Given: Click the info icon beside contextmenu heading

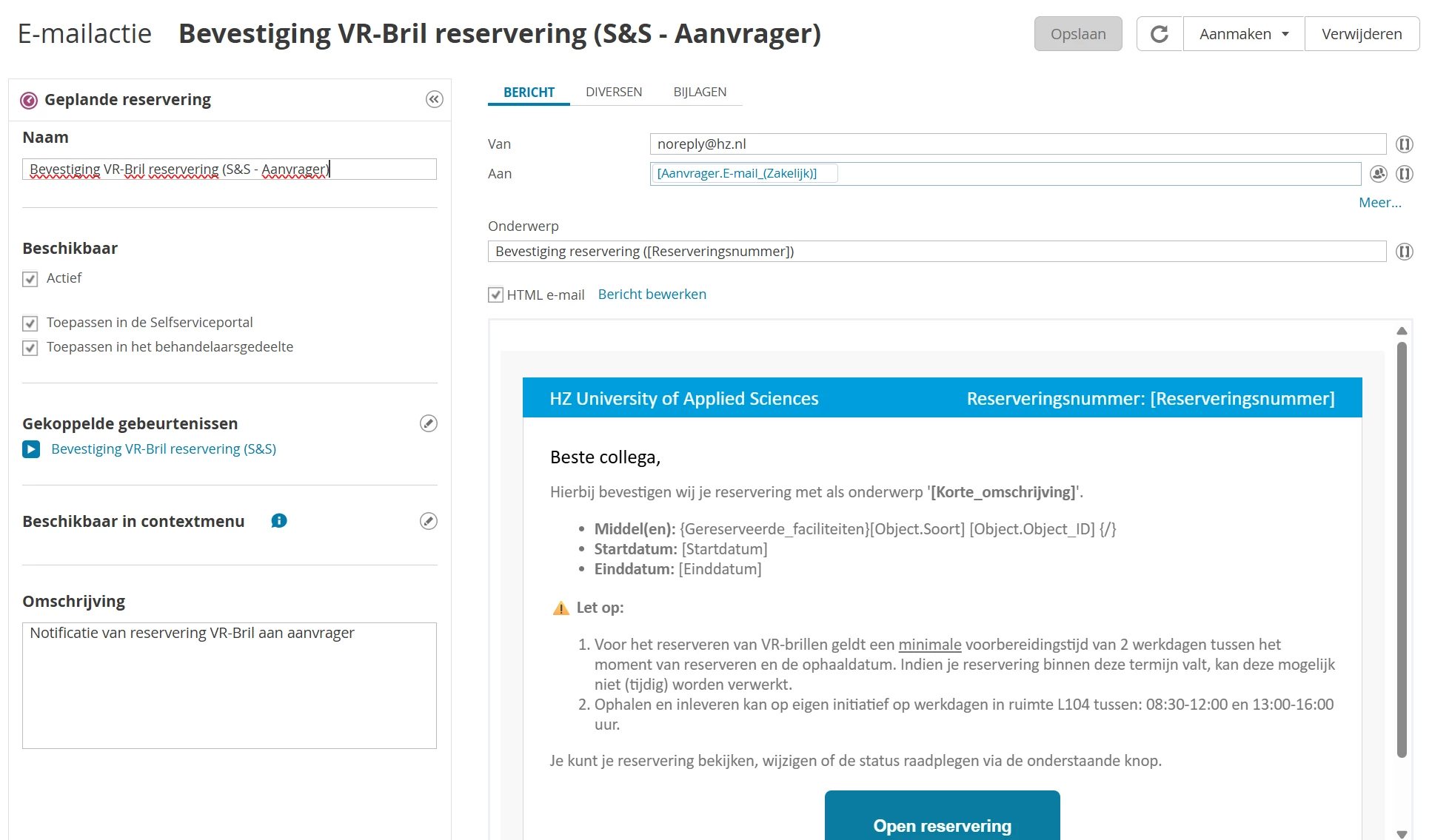Looking at the screenshot, I should click(x=279, y=521).
